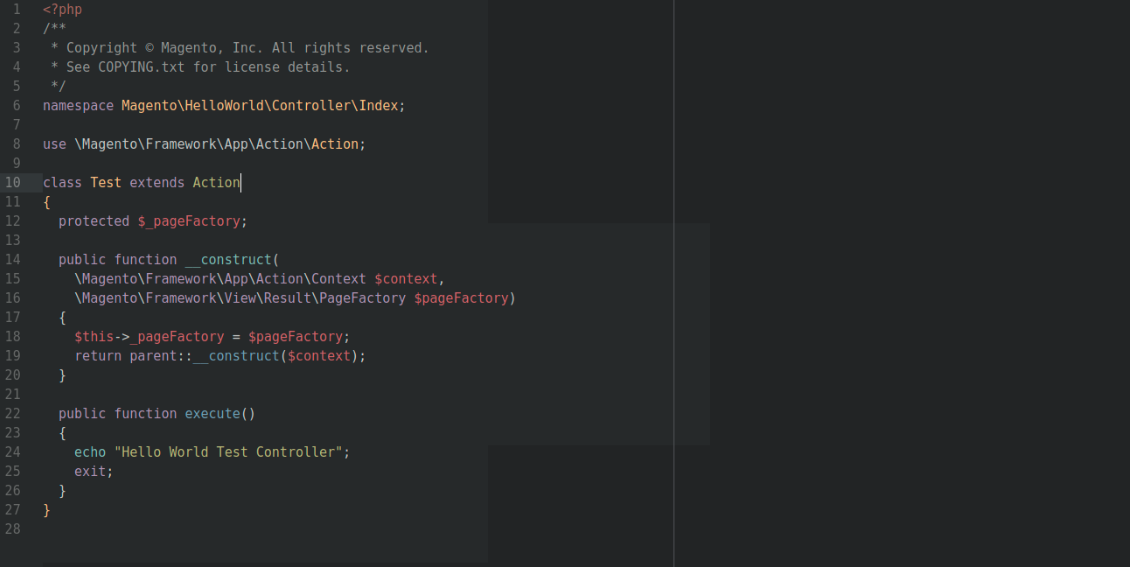1130x567 pixels.
Task: Click the "Magento\HelloWorld\Controller\Index" namespace path
Action: 259,106
